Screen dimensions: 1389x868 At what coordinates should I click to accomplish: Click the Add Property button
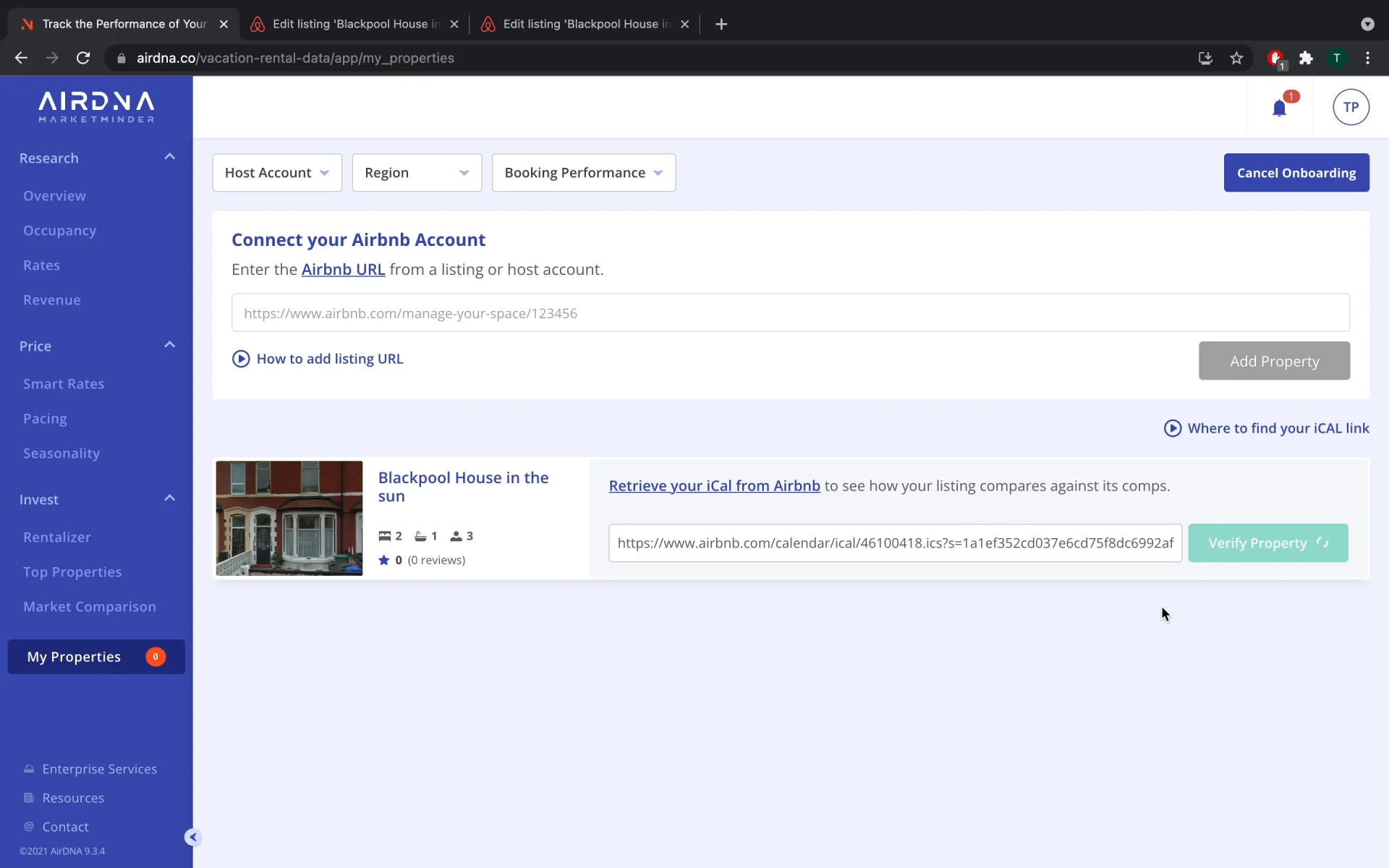pos(1274,361)
